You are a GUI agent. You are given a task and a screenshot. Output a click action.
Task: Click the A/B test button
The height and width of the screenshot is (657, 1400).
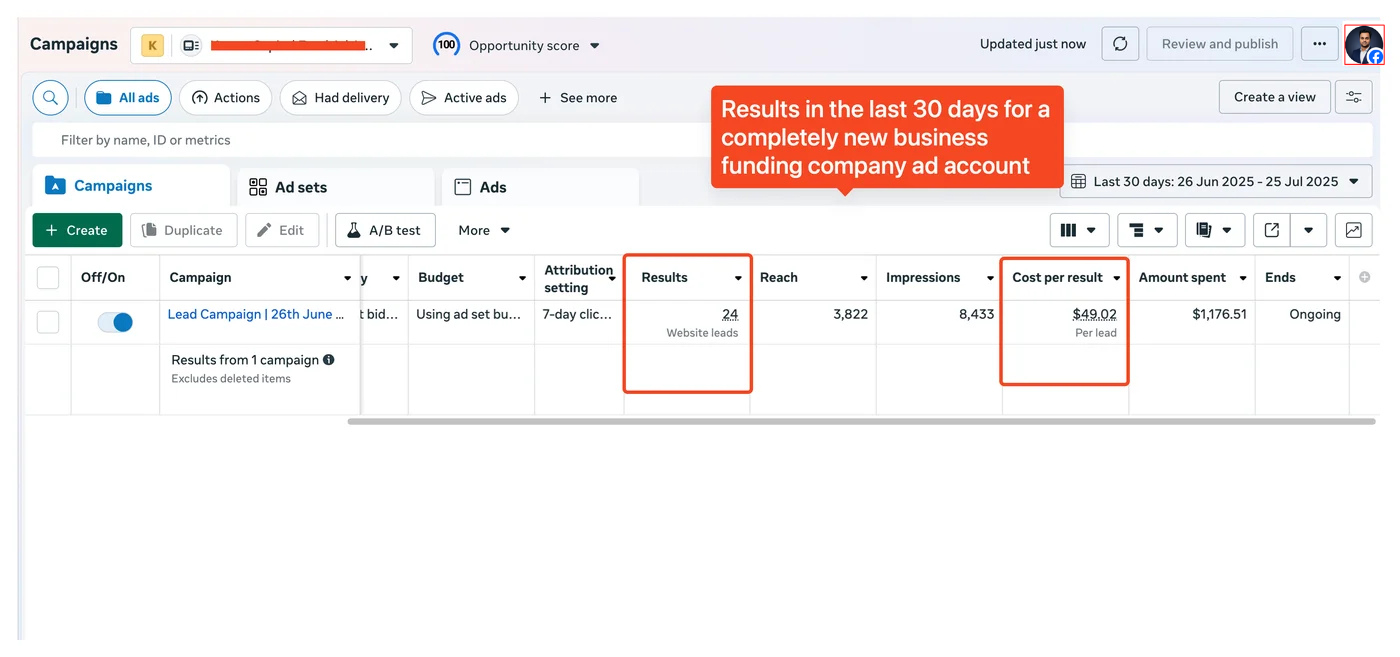coord(385,230)
